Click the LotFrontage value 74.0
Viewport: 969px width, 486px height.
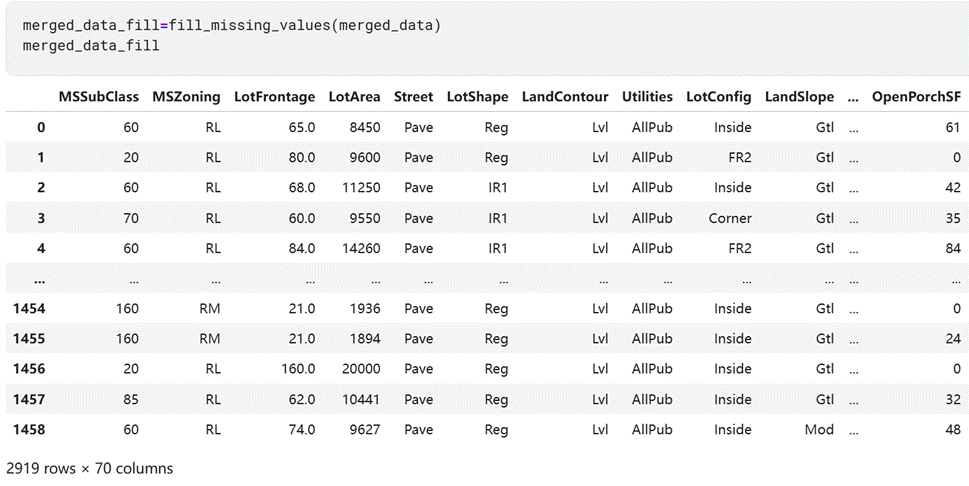tap(302, 430)
